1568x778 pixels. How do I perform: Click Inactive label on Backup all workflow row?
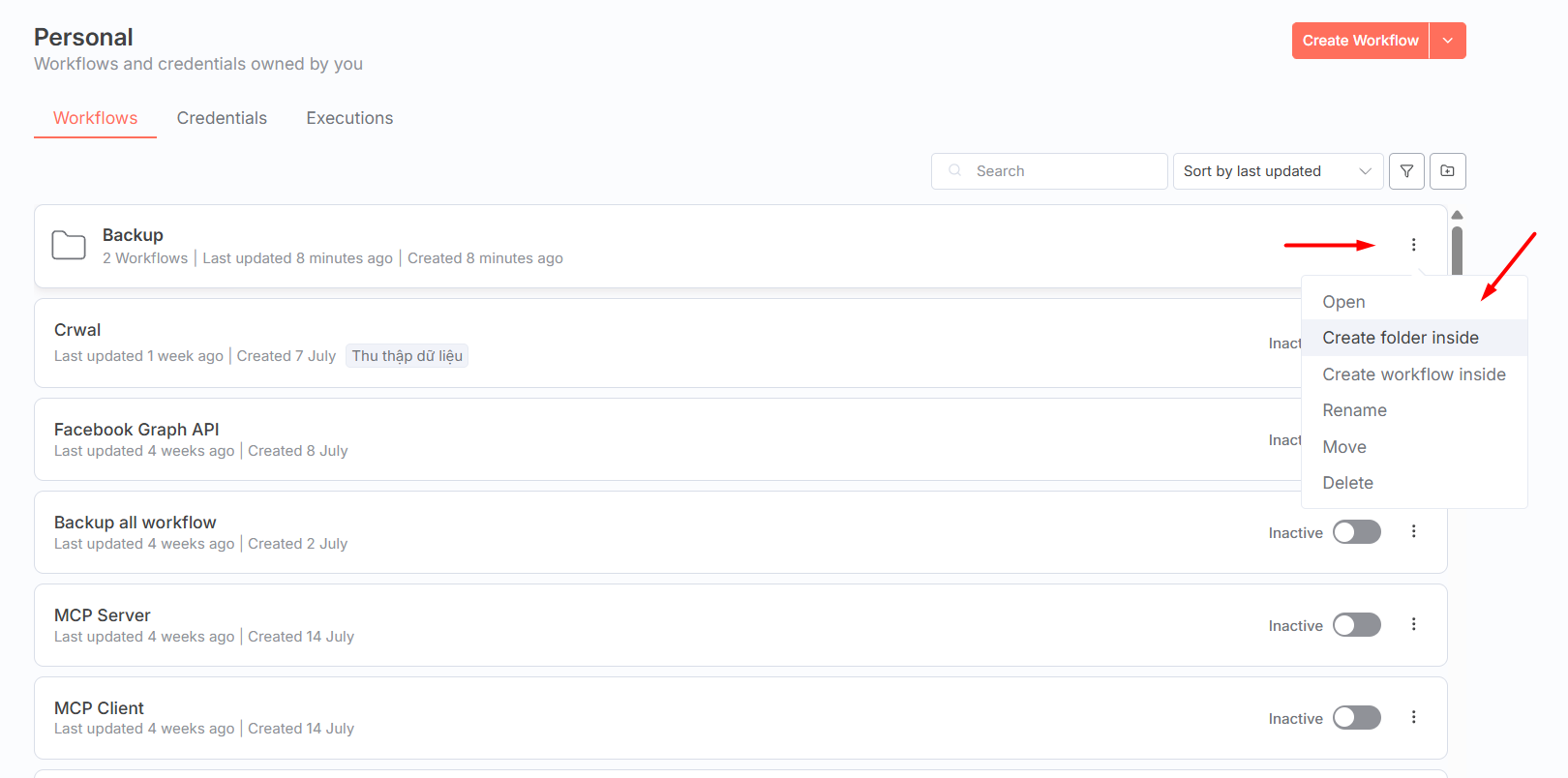[x=1295, y=533]
